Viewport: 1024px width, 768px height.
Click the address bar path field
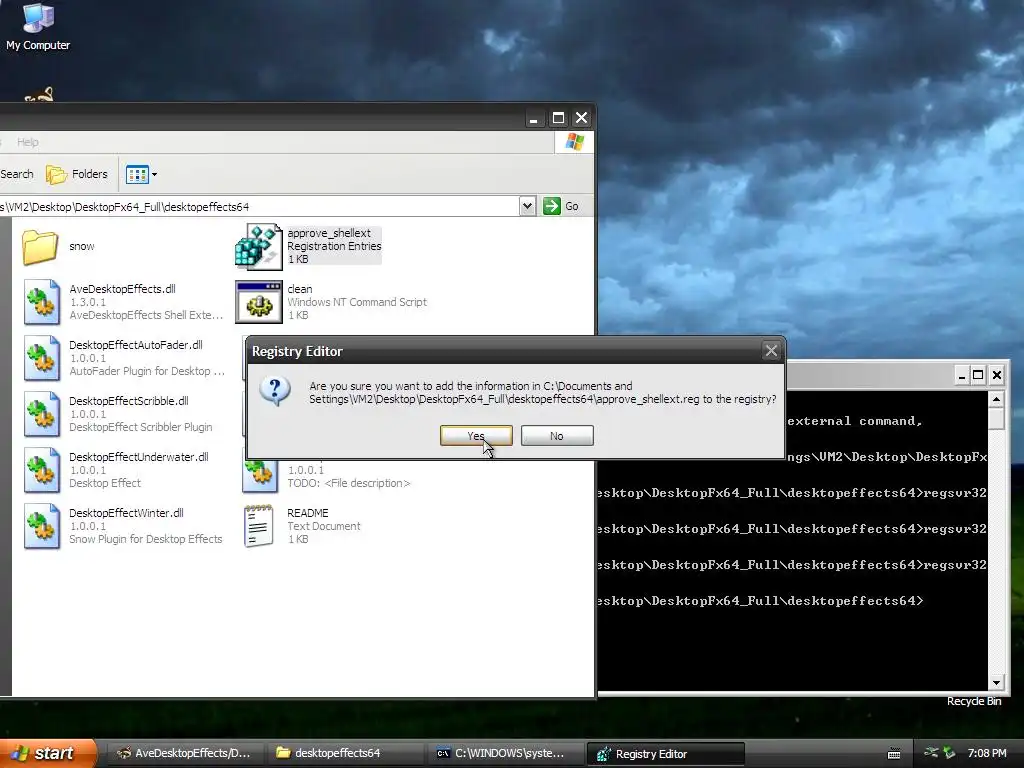(x=260, y=206)
